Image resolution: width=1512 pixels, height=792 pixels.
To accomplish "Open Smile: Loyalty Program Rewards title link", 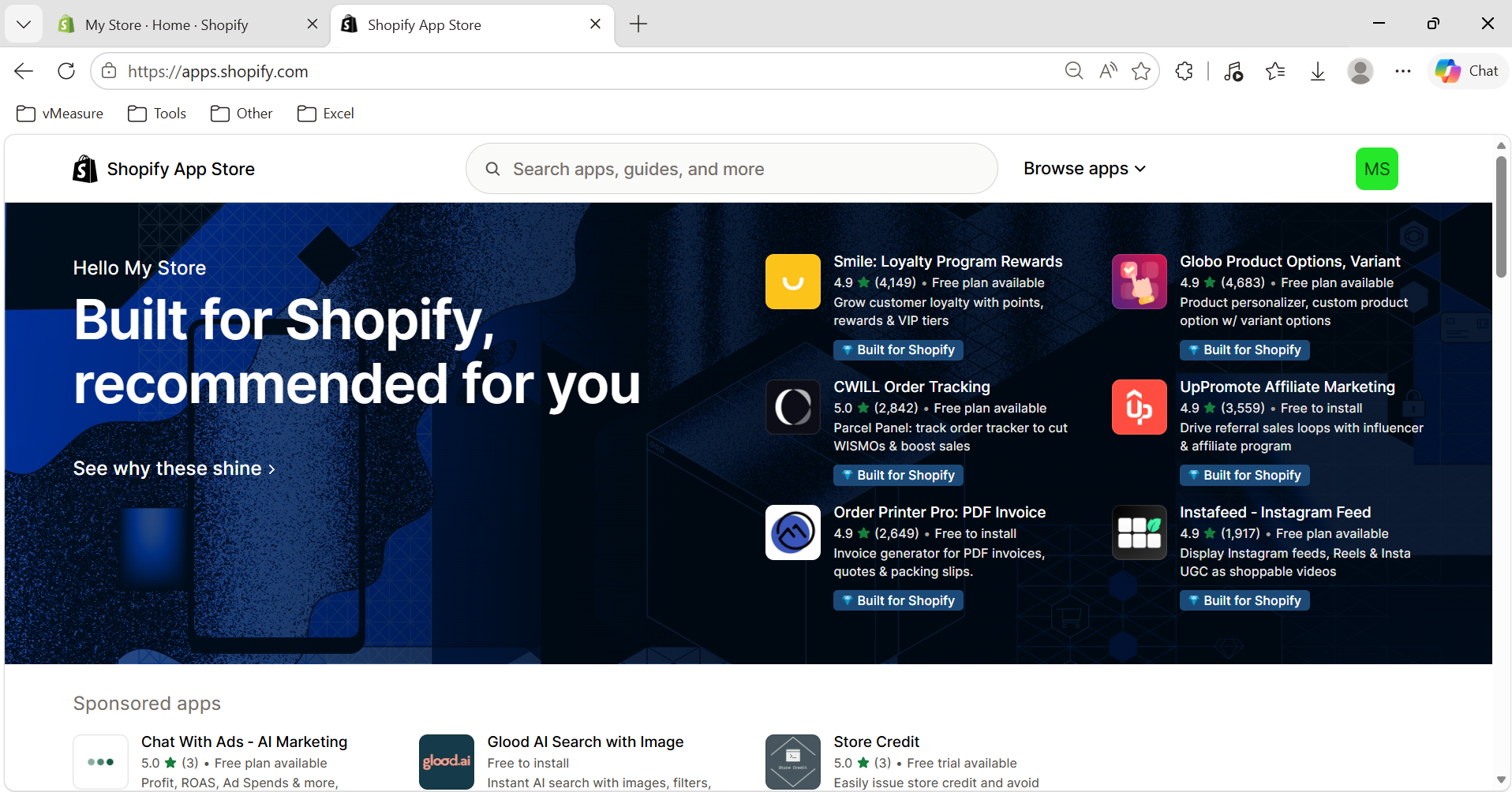I will [948, 261].
